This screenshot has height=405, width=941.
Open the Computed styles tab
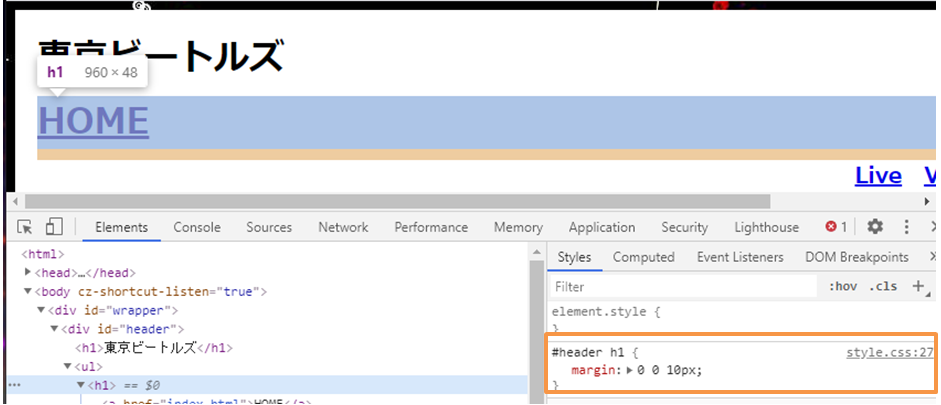(643, 257)
